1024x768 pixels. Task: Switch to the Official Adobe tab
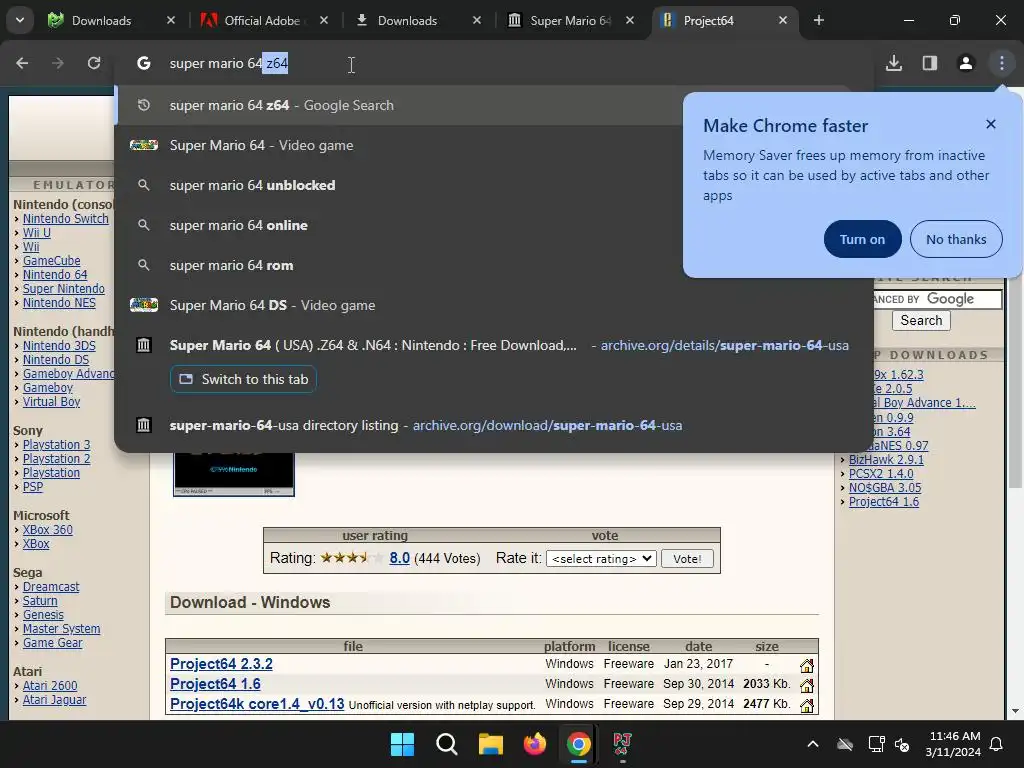click(x=261, y=20)
